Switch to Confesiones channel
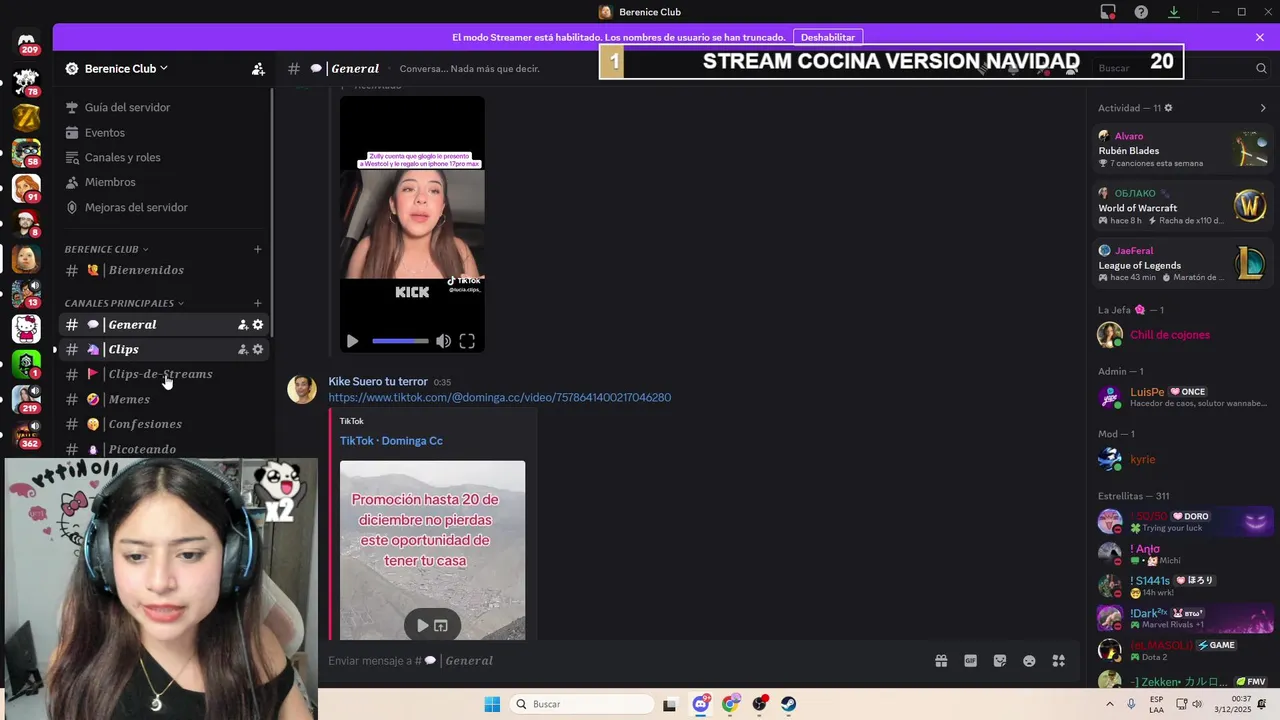This screenshot has height=720, width=1280. tap(165, 424)
